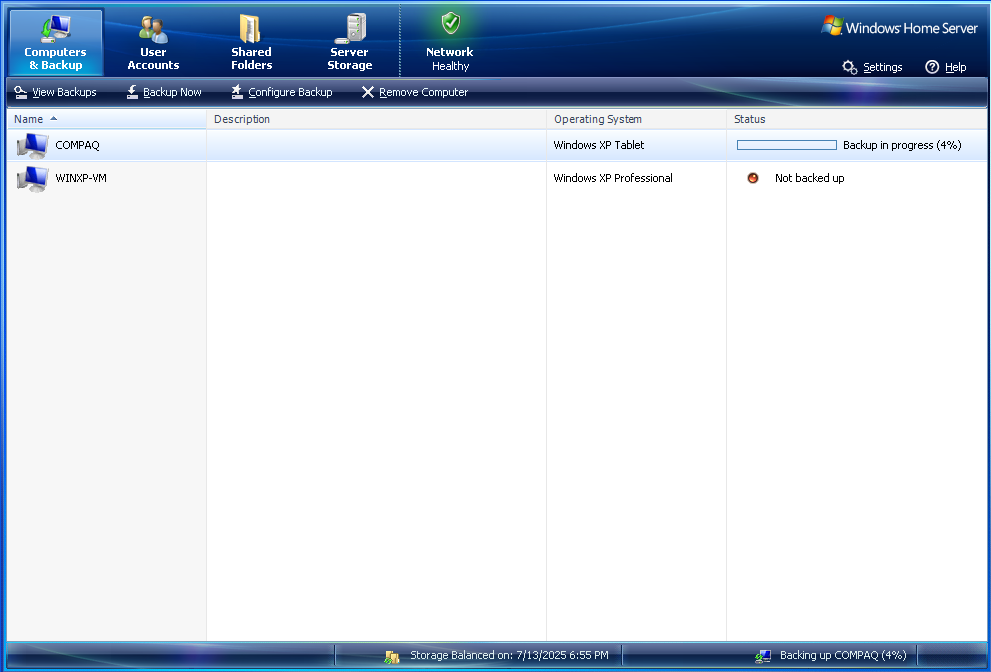Click View Backups in the toolbar

click(x=56, y=92)
